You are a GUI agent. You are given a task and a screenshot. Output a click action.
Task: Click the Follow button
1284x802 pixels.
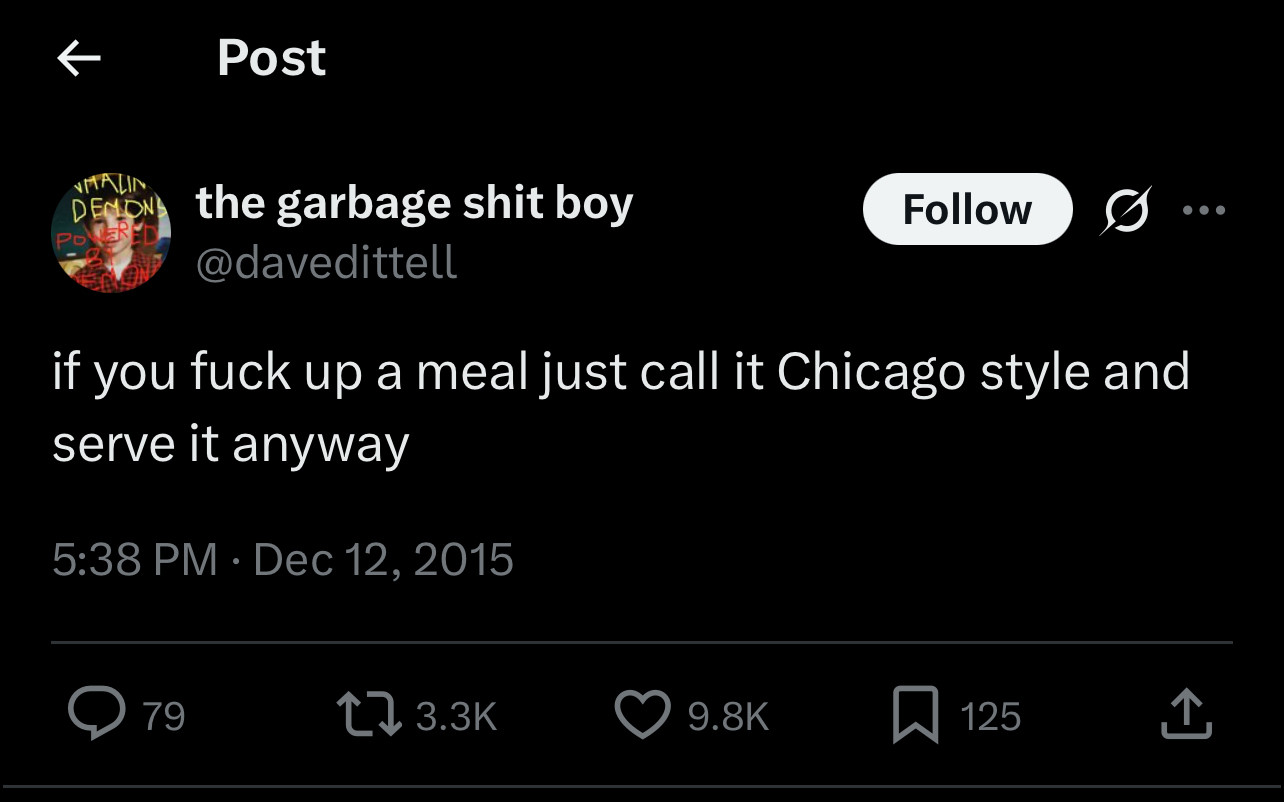point(967,209)
